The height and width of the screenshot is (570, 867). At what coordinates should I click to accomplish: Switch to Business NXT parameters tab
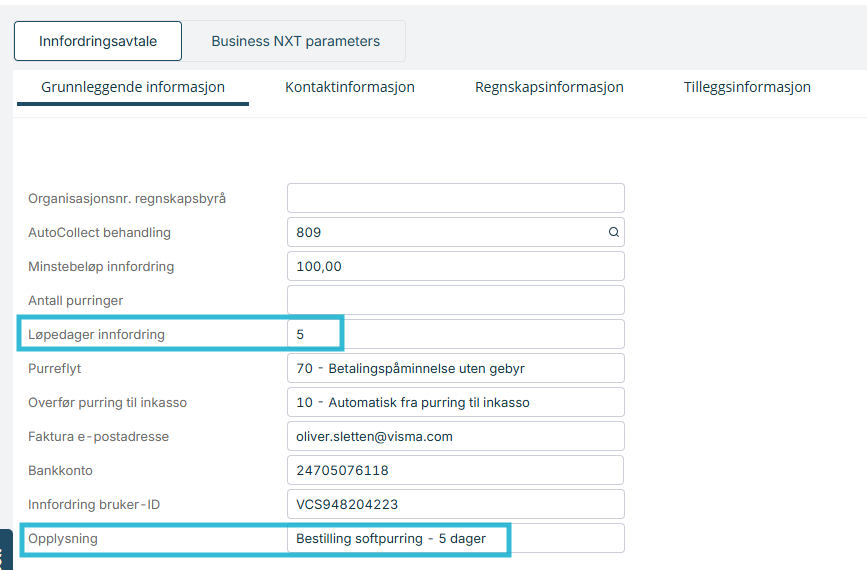pos(295,41)
